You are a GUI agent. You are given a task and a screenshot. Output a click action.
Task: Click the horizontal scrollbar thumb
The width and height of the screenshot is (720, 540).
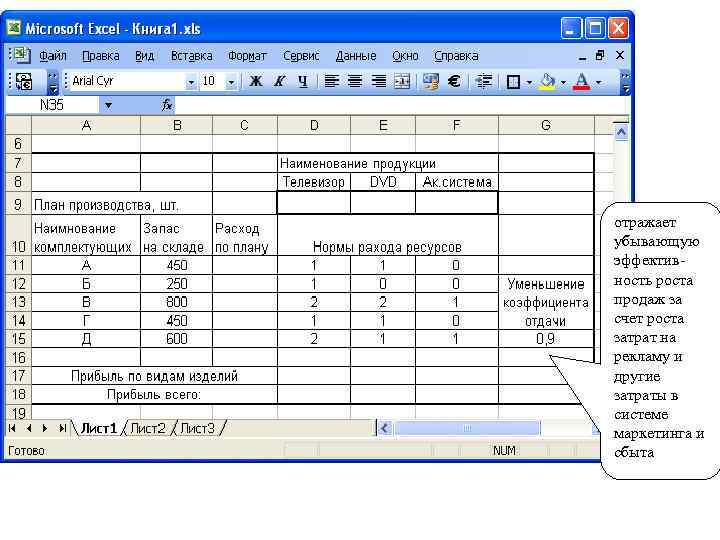click(467, 428)
